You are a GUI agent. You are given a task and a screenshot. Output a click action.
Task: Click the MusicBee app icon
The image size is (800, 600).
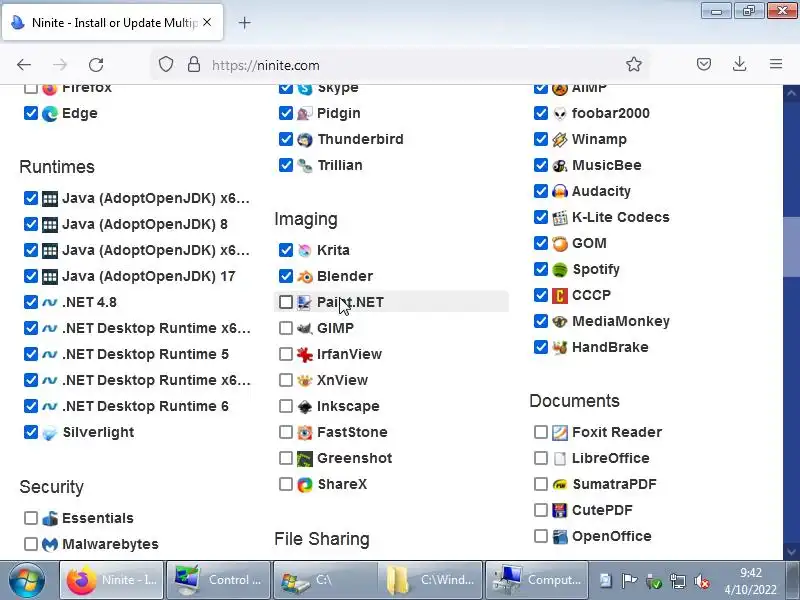click(560, 165)
